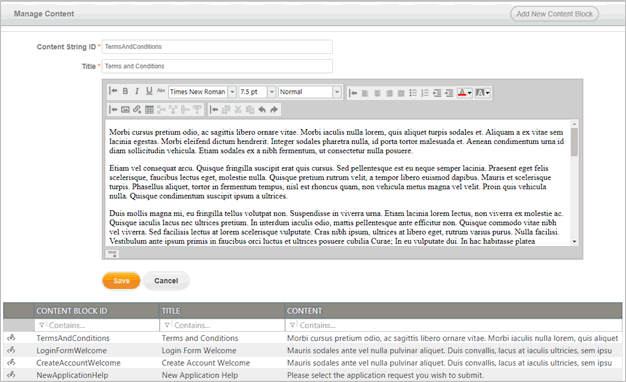
Task: Increase indent of paragraph
Action: pyautogui.click(x=449, y=93)
